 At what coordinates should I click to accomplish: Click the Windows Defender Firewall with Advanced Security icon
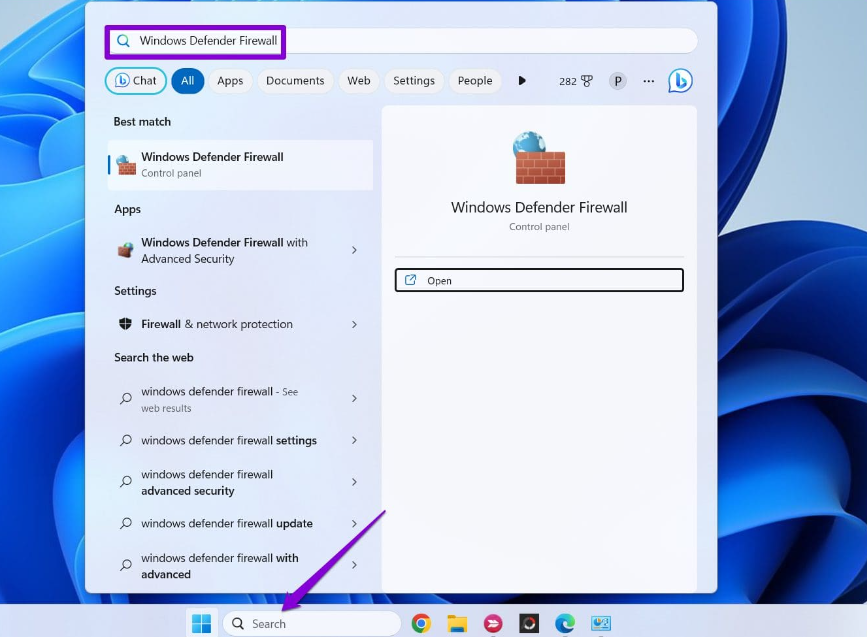click(x=126, y=250)
